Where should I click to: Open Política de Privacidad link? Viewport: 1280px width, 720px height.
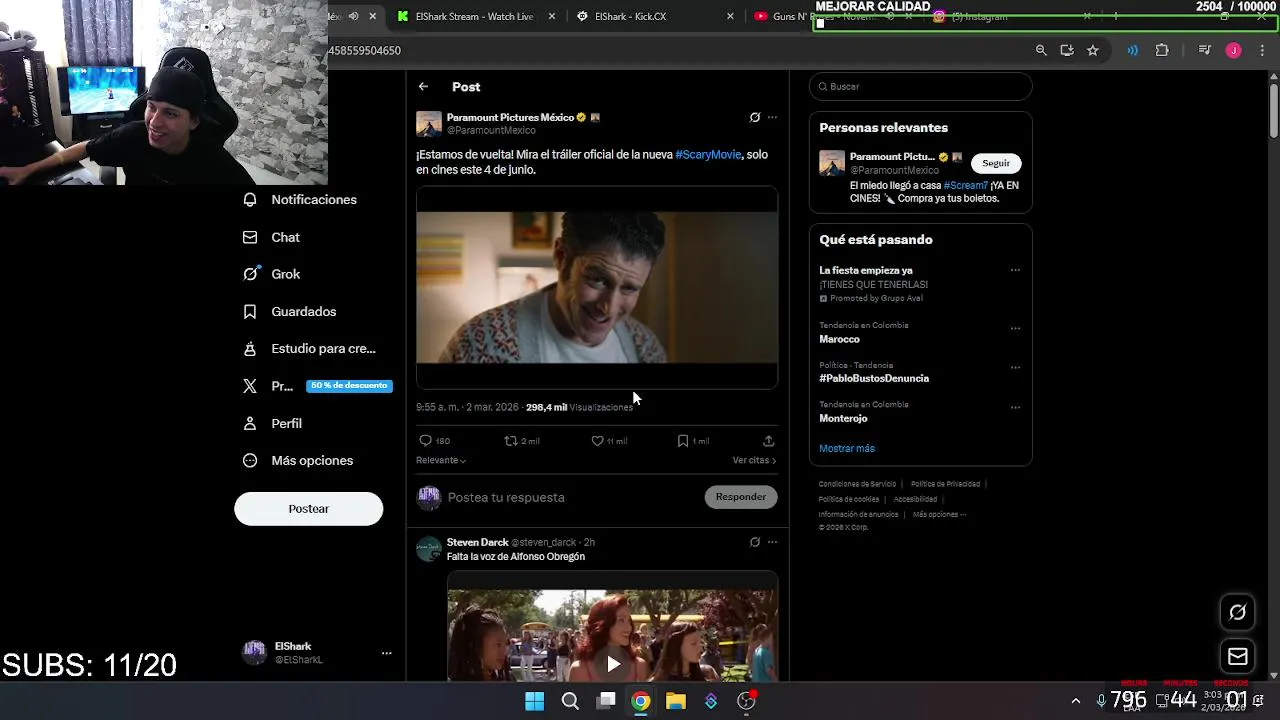point(945,484)
